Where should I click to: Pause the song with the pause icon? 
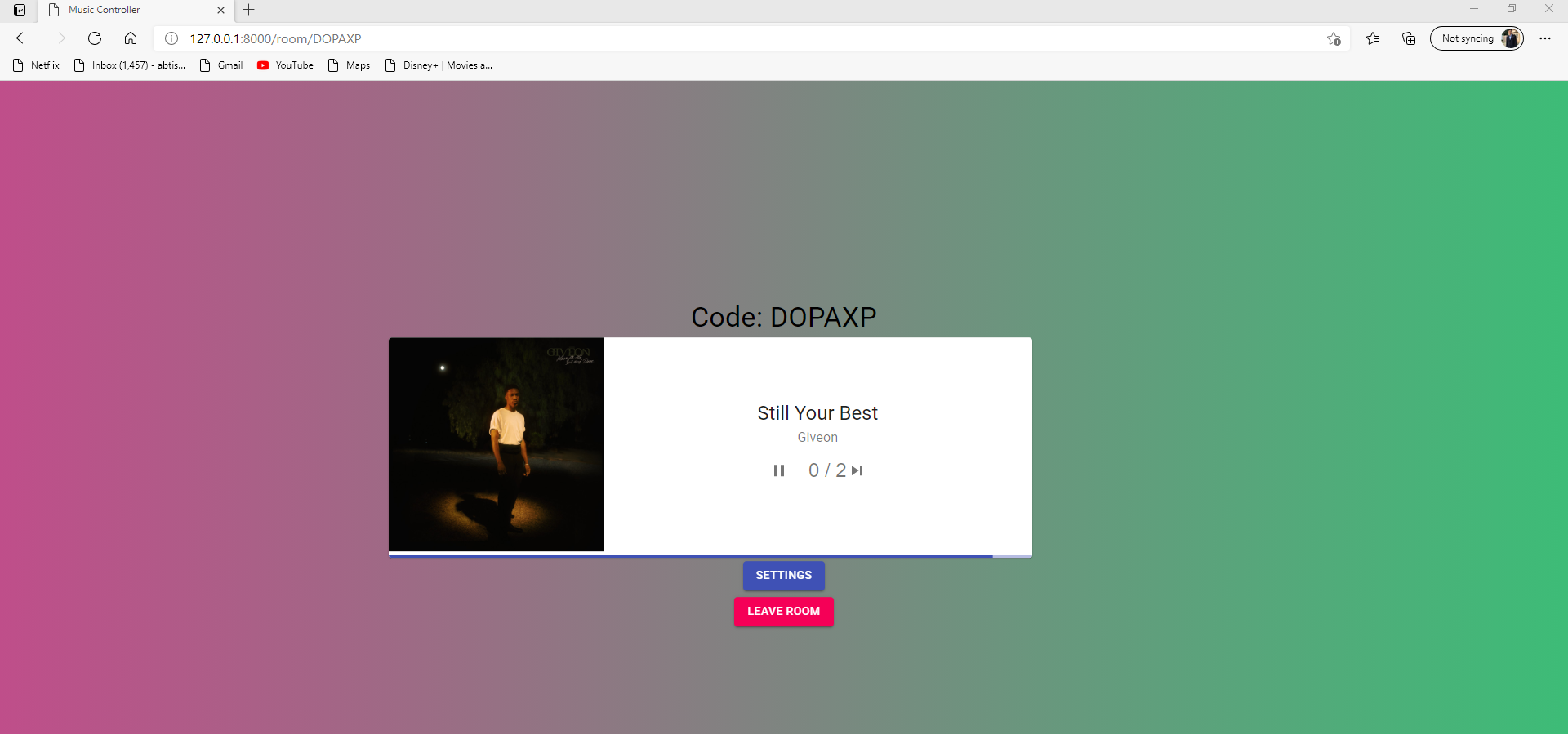779,470
